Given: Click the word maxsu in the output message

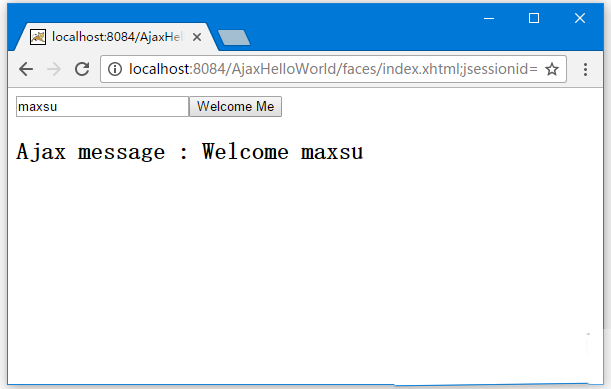Looking at the screenshot, I should (332, 152).
